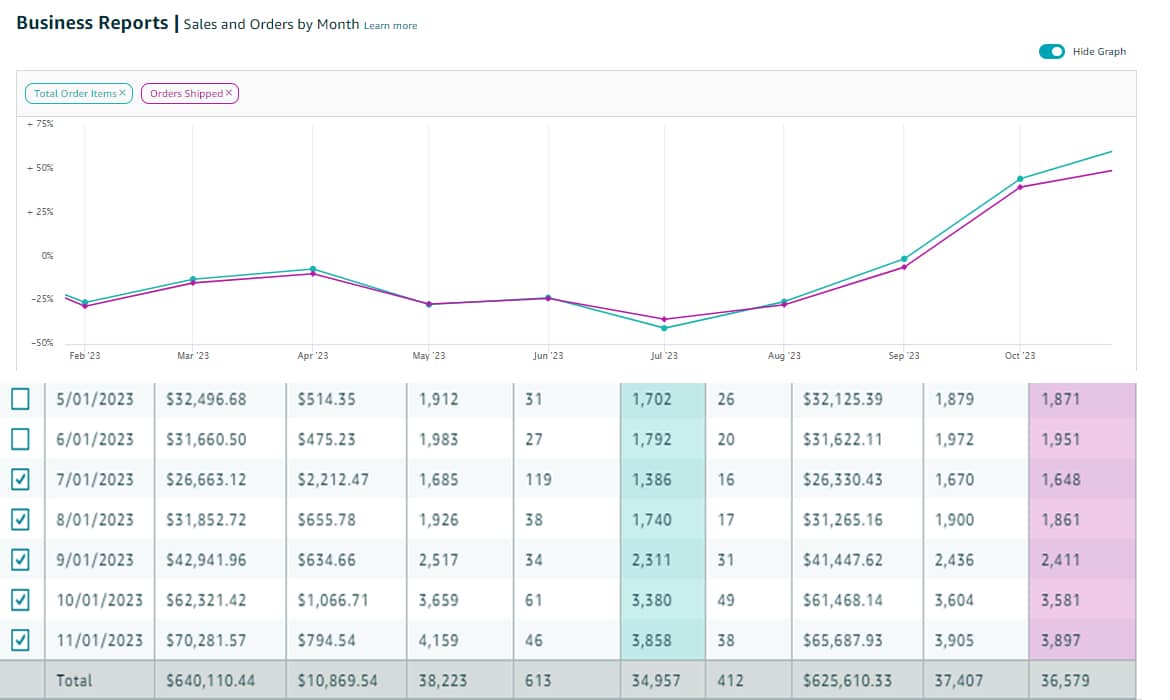Click the $70,281.57 sales cell
Screen dimensions: 1170x700
coord(206,640)
